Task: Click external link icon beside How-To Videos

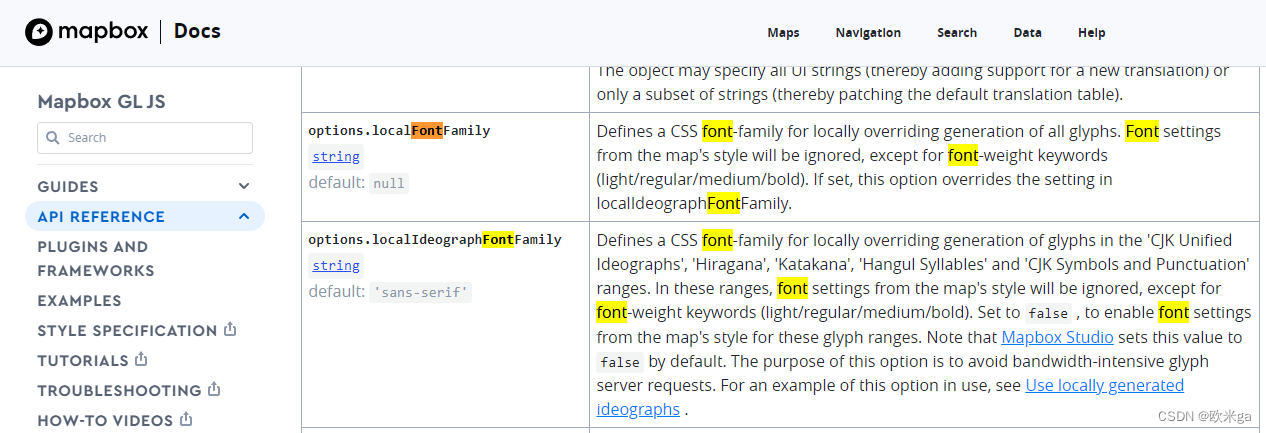Action: 186,419
